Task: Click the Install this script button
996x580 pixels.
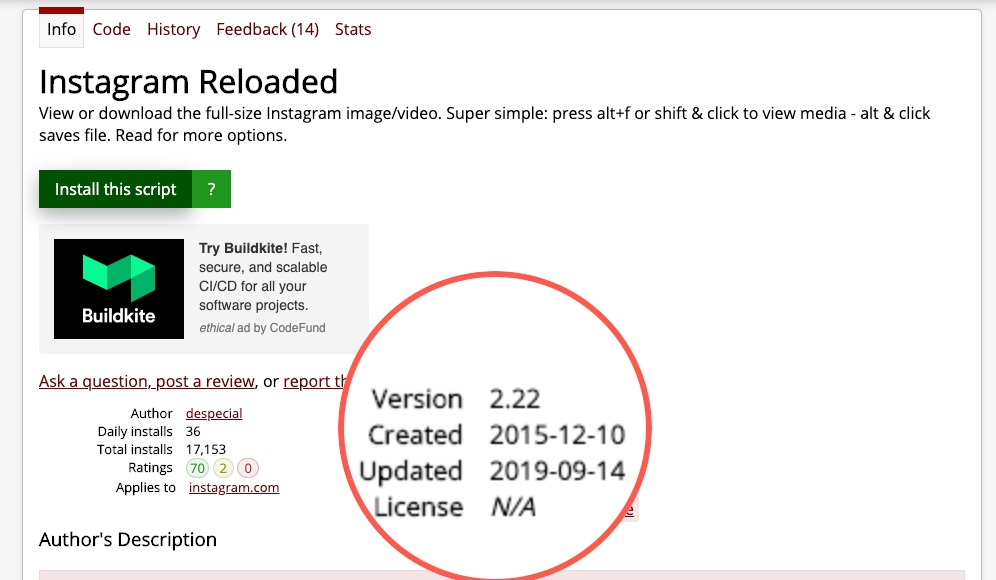Action: pyautogui.click(x=116, y=189)
